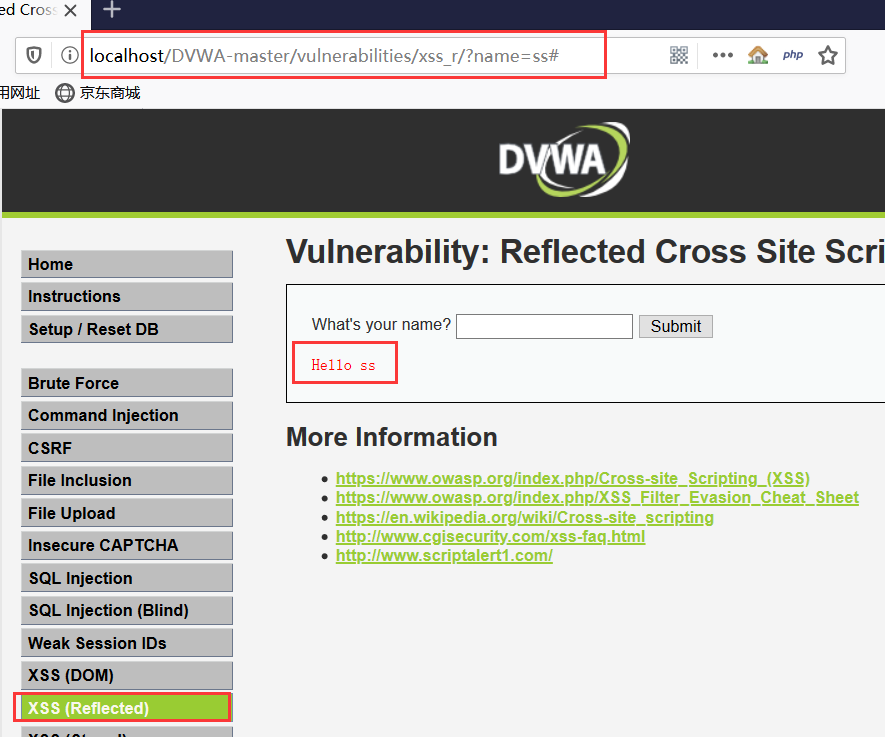885x737 pixels.
Task: Open SQL Injection (Blind) page
Action: click(127, 610)
